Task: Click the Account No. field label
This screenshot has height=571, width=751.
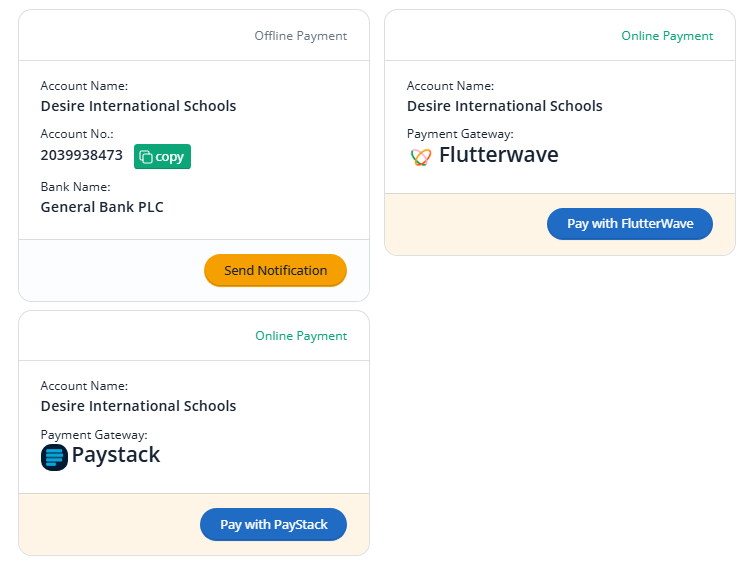Action: coord(77,134)
